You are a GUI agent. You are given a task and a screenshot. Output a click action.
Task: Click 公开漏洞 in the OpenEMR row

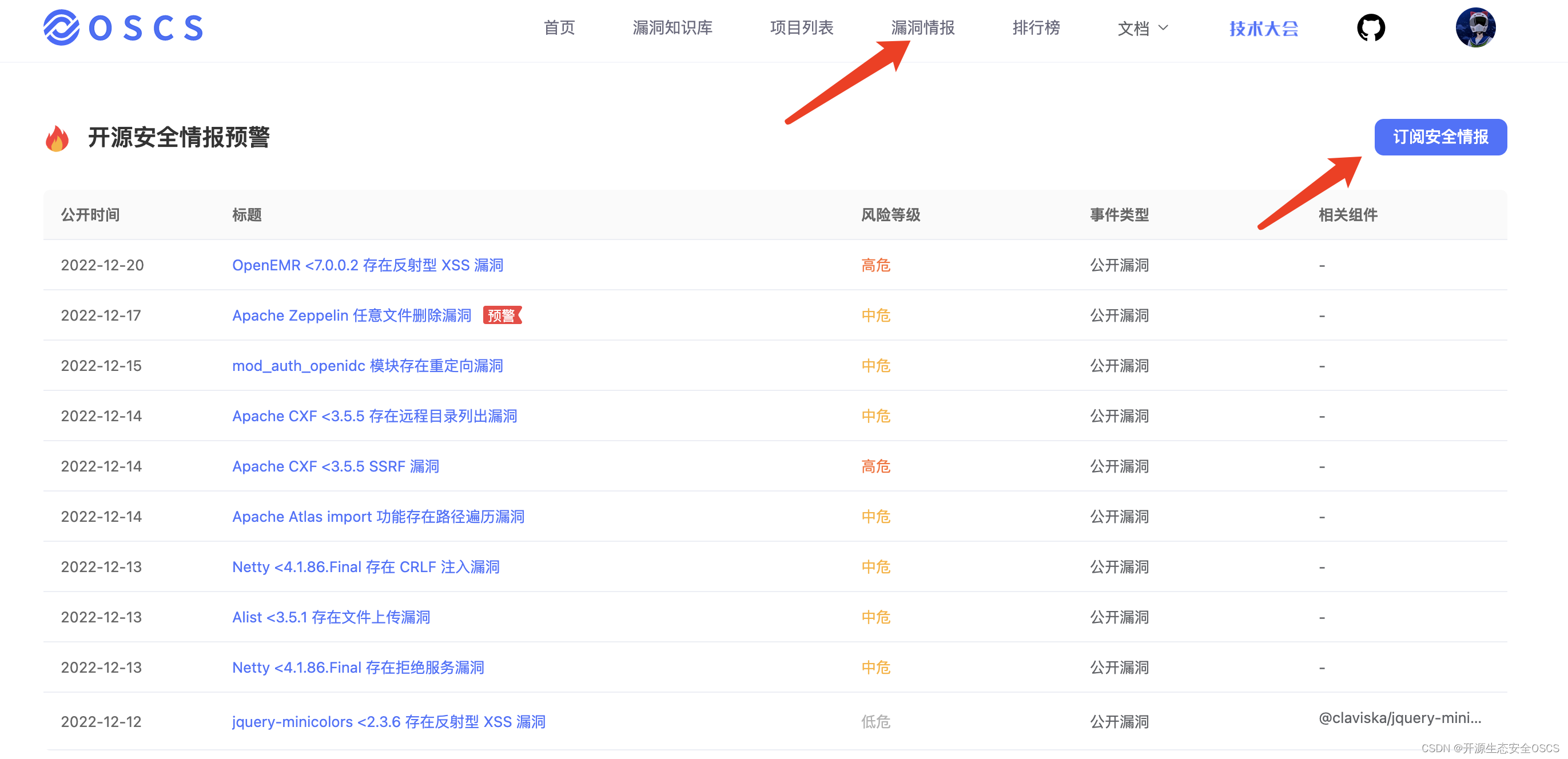pos(1119,265)
